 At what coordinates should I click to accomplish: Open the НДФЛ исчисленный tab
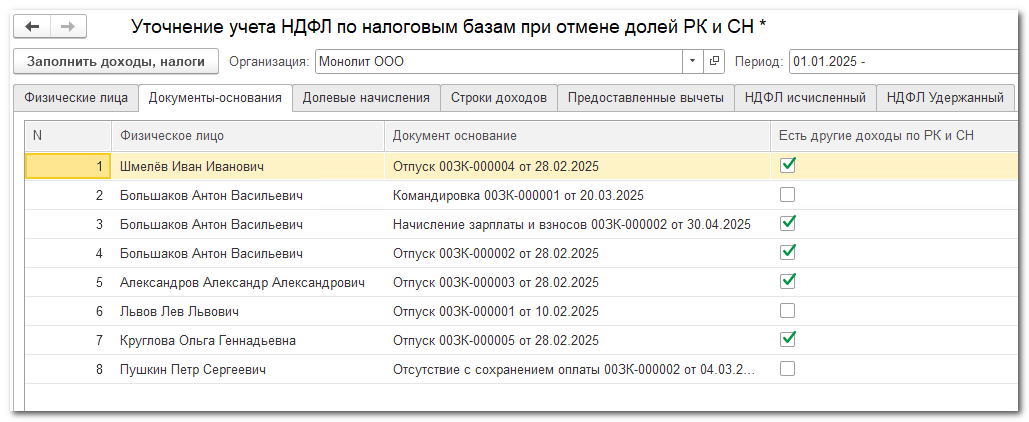tap(805, 98)
